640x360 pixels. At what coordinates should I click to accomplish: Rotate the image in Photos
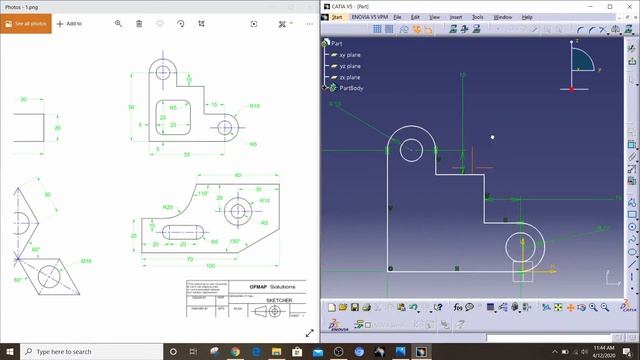tap(181, 24)
